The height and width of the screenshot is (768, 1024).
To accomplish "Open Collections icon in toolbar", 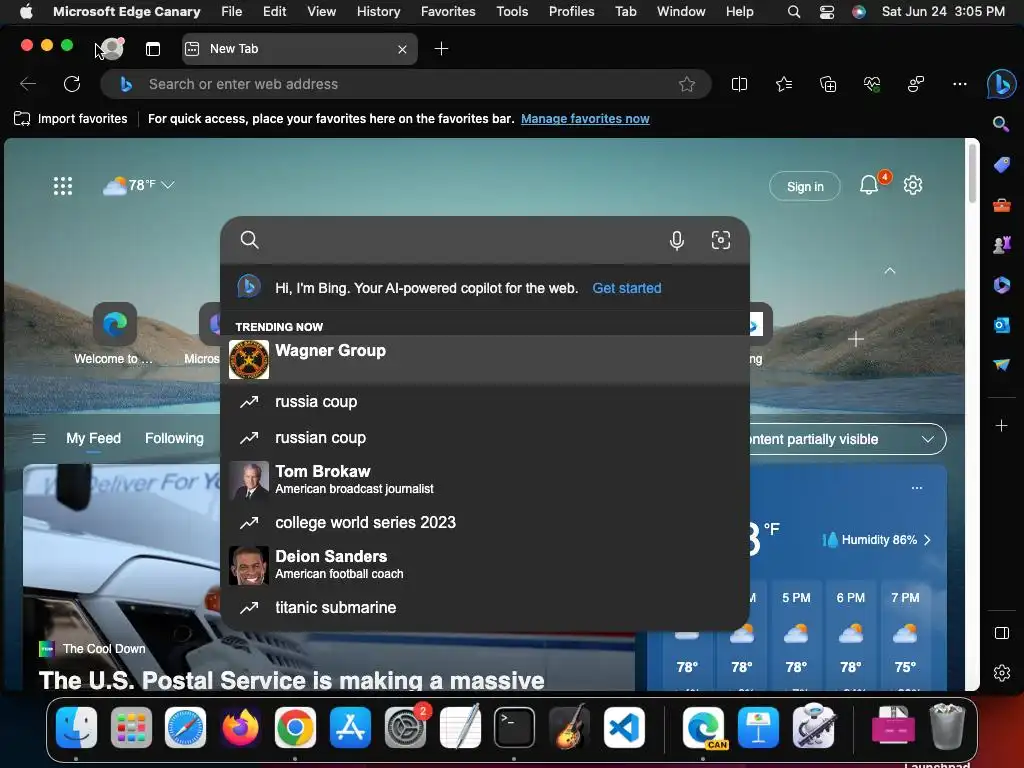I will coord(828,84).
